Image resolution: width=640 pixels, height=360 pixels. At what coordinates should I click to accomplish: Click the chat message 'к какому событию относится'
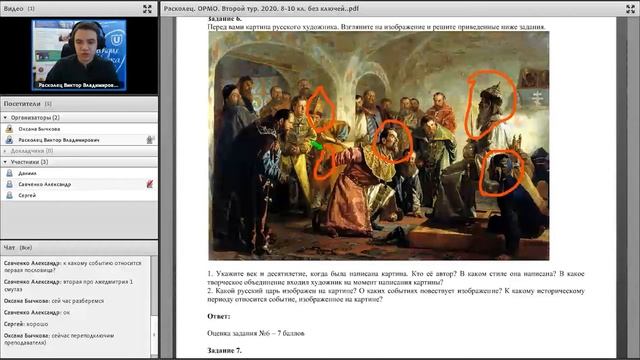click(73, 267)
